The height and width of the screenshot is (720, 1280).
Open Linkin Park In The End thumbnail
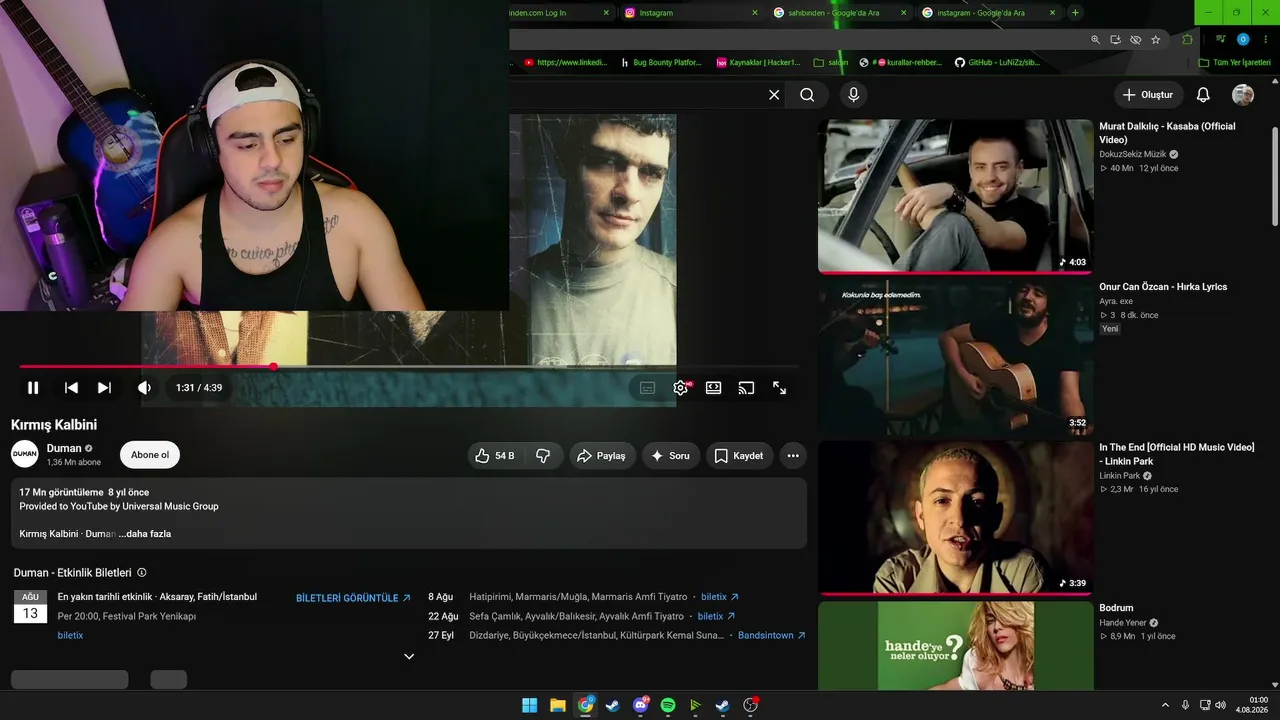coord(956,518)
